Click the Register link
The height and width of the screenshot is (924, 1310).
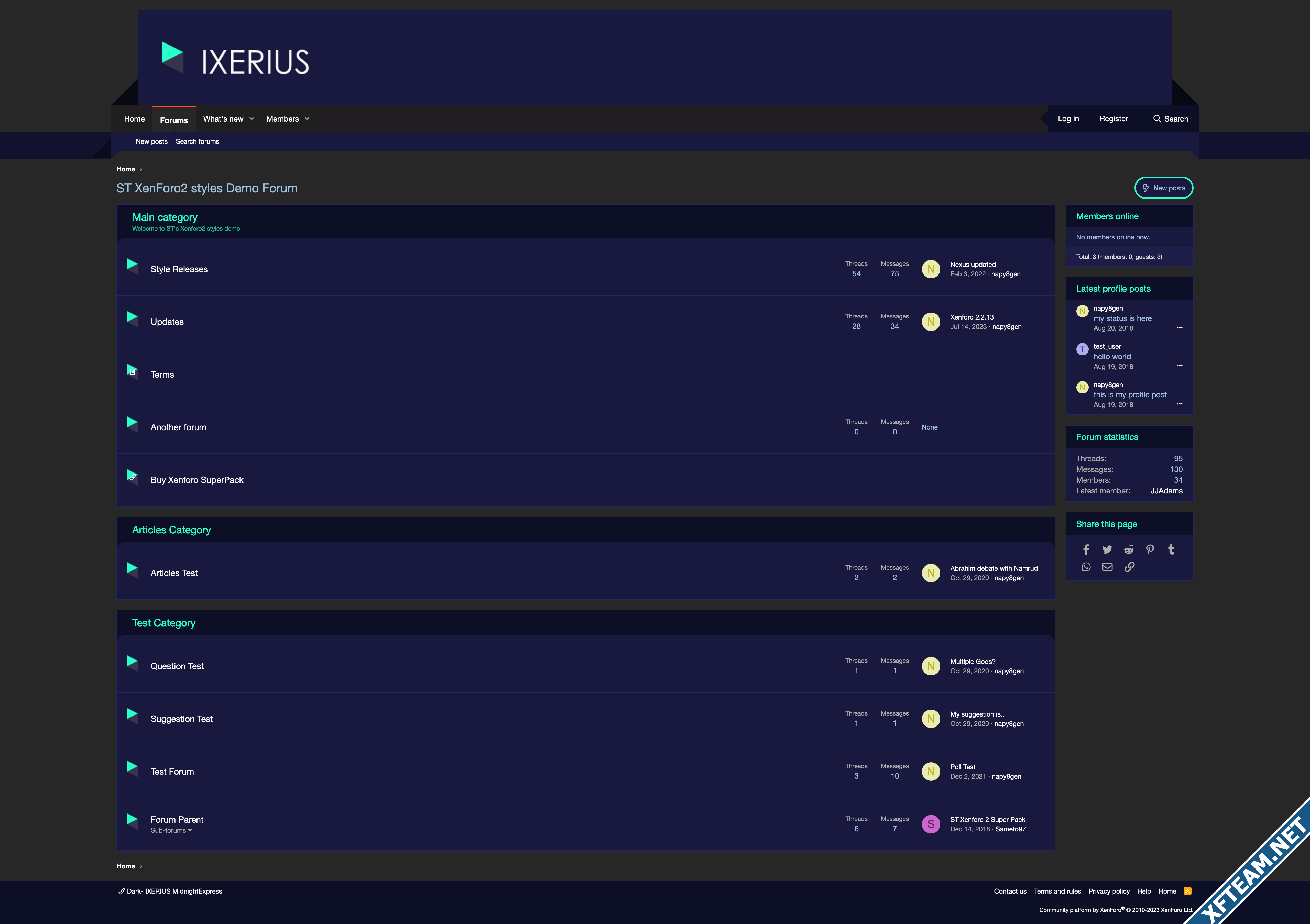(1113, 119)
